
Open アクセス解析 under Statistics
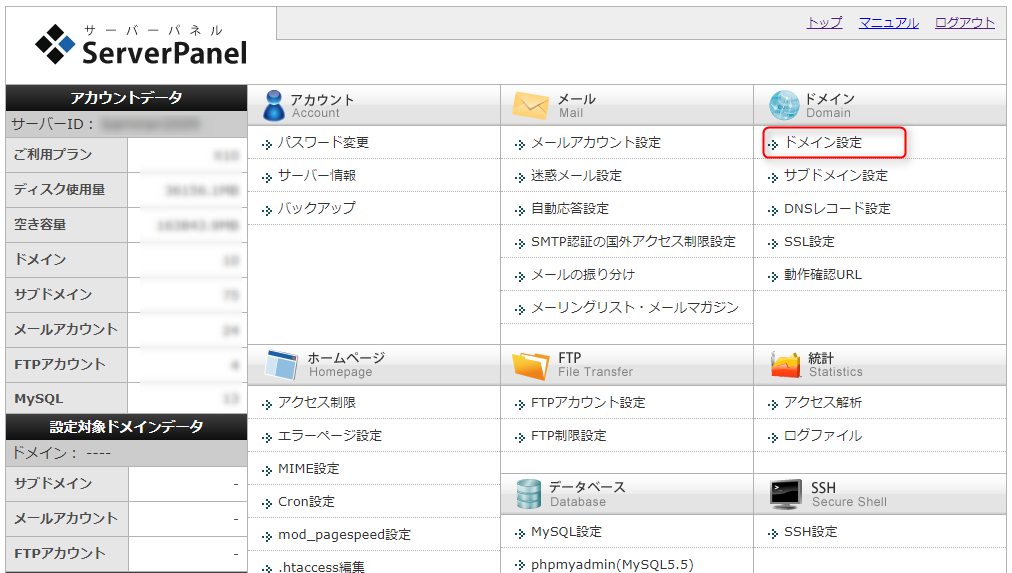[x=822, y=403]
